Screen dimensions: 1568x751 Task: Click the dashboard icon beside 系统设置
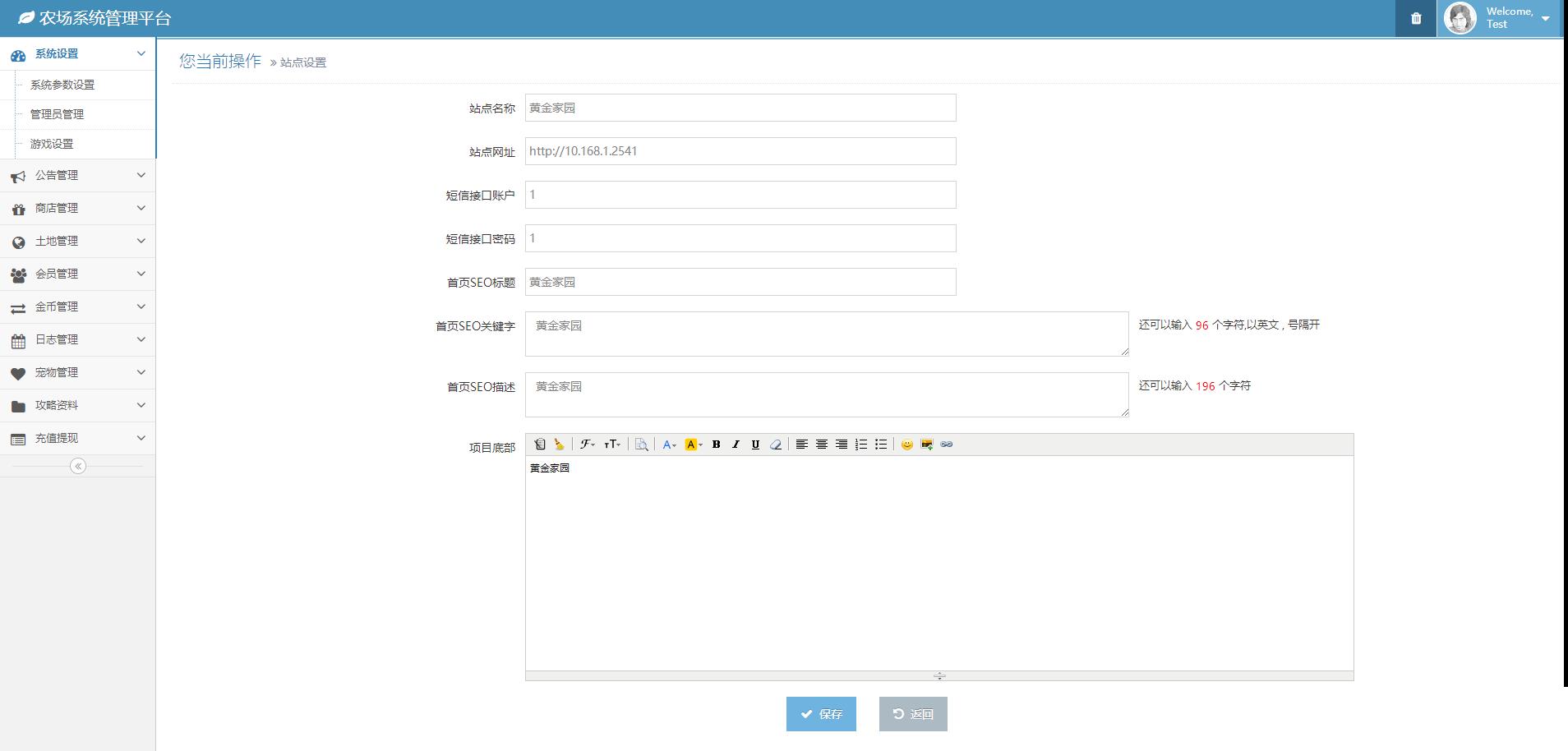18,55
